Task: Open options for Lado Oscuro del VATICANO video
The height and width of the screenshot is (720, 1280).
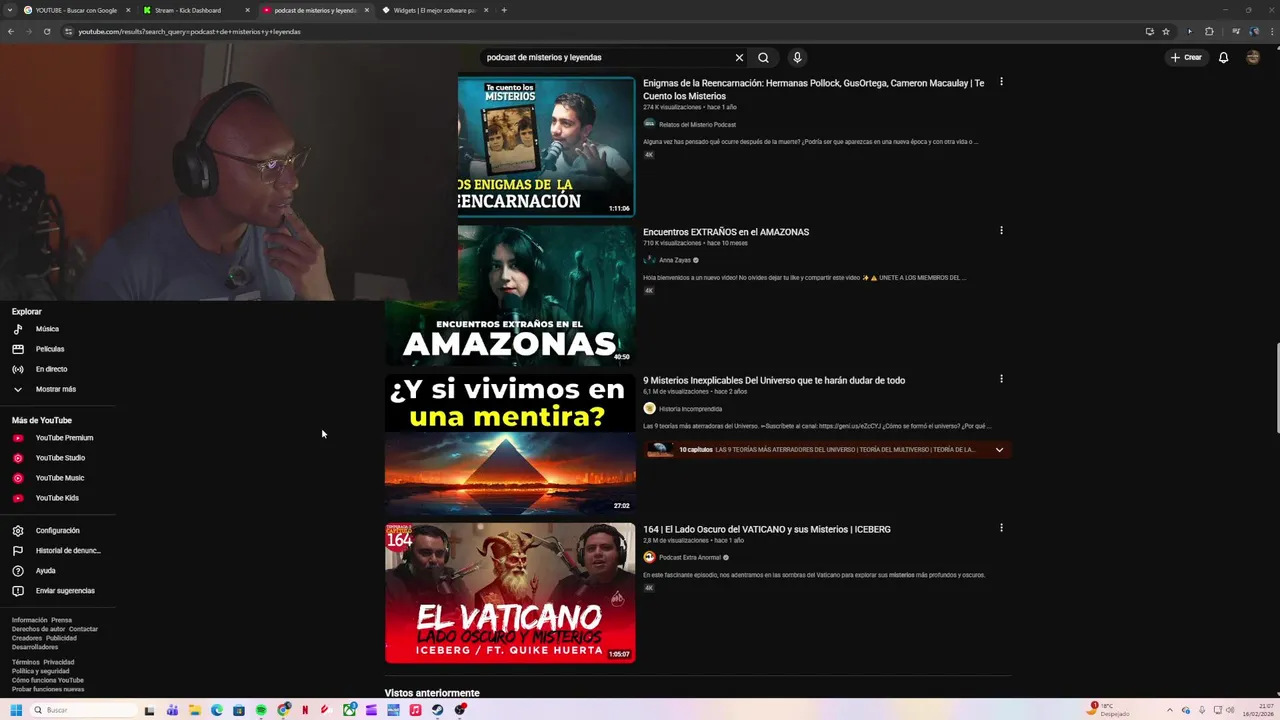Action: coord(1001,528)
